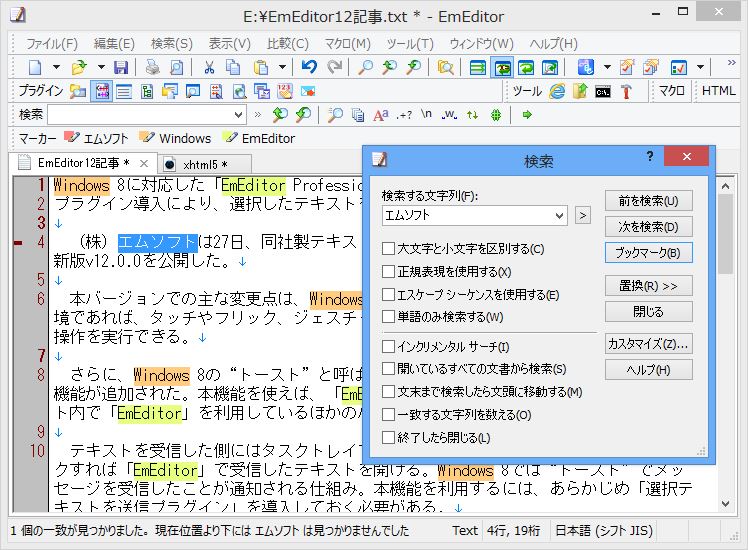Viewport: 748px width, 550px height.
Task: Open the 編集(E) menu
Action: 114,44
